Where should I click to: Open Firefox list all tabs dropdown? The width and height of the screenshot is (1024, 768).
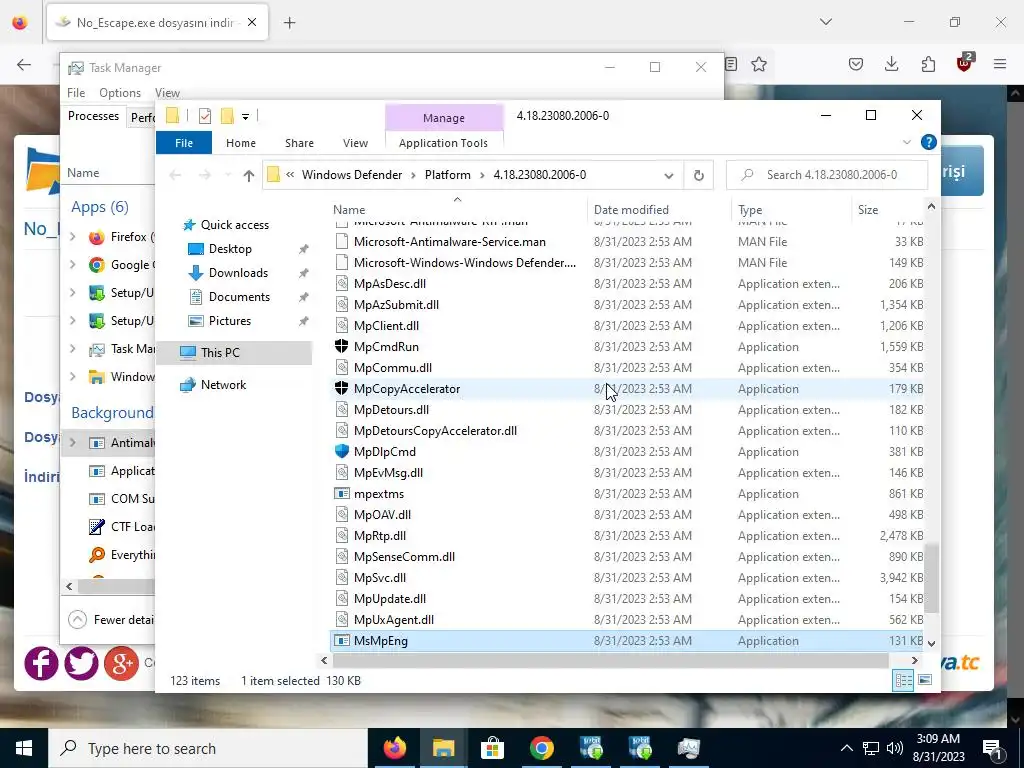coord(825,22)
